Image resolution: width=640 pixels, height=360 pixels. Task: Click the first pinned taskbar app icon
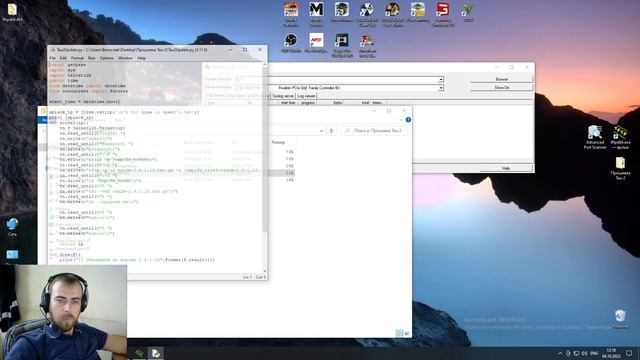coord(139,353)
